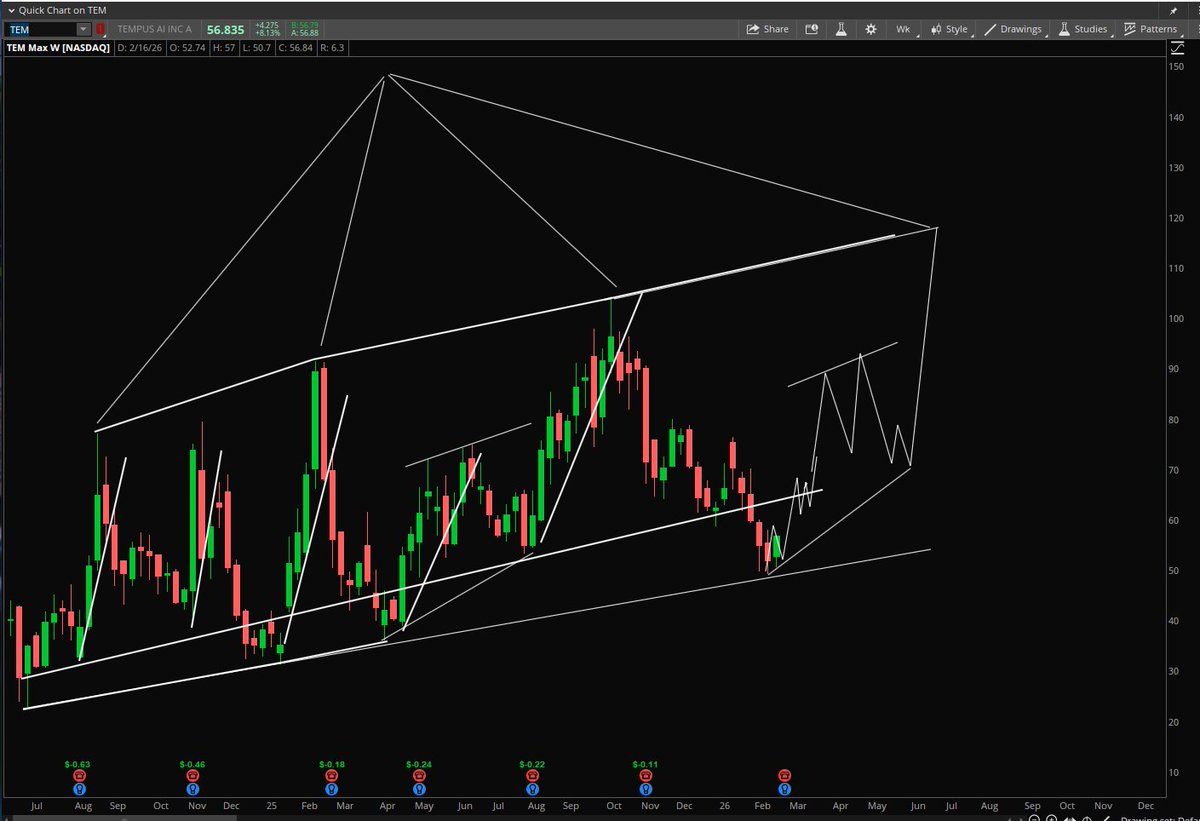Click the $-0.22 earnings value

click(531, 764)
